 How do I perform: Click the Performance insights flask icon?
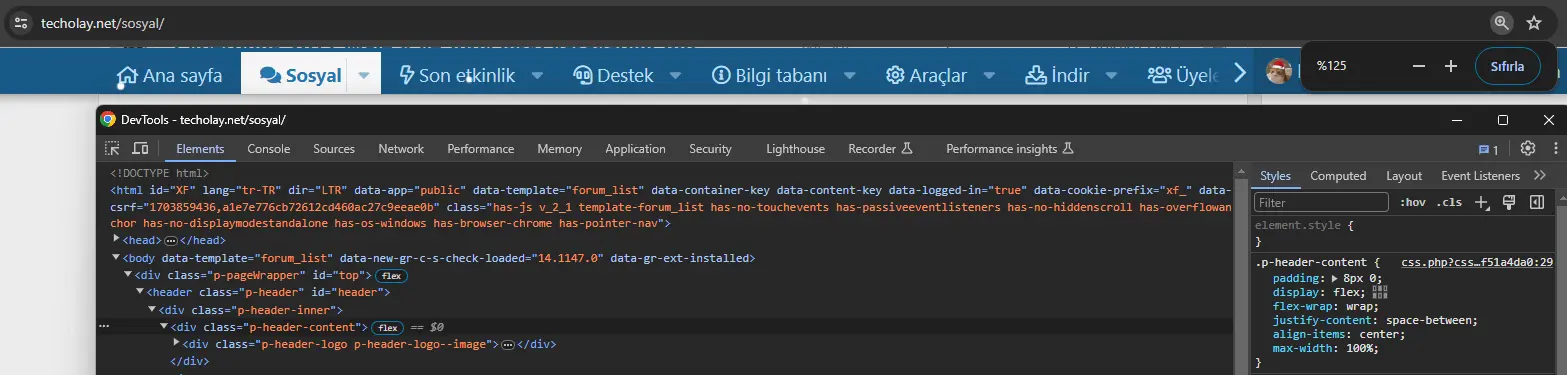tap(1068, 149)
